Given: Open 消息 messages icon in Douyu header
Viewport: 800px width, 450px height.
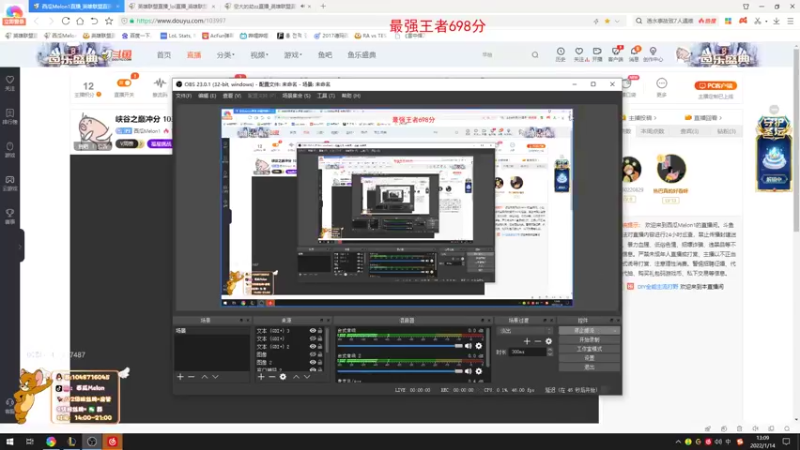Looking at the screenshot, I should 634,54.
